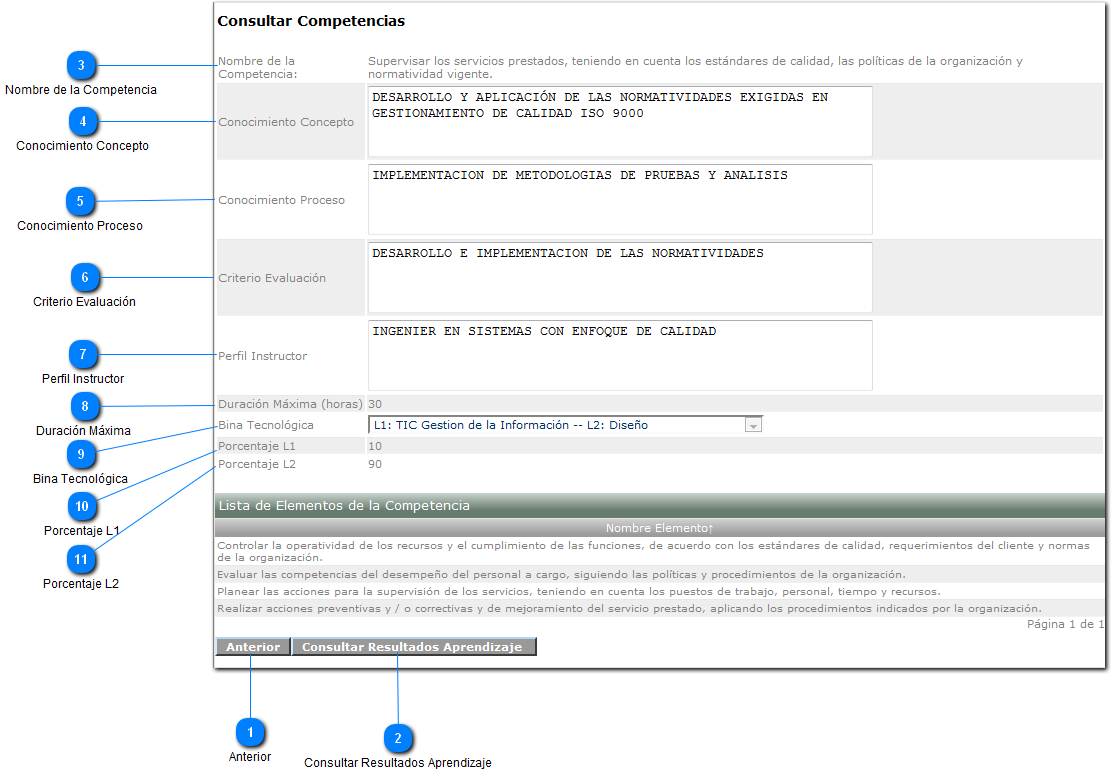
Task: Click the numbered callout badge 9
Action: point(82,454)
